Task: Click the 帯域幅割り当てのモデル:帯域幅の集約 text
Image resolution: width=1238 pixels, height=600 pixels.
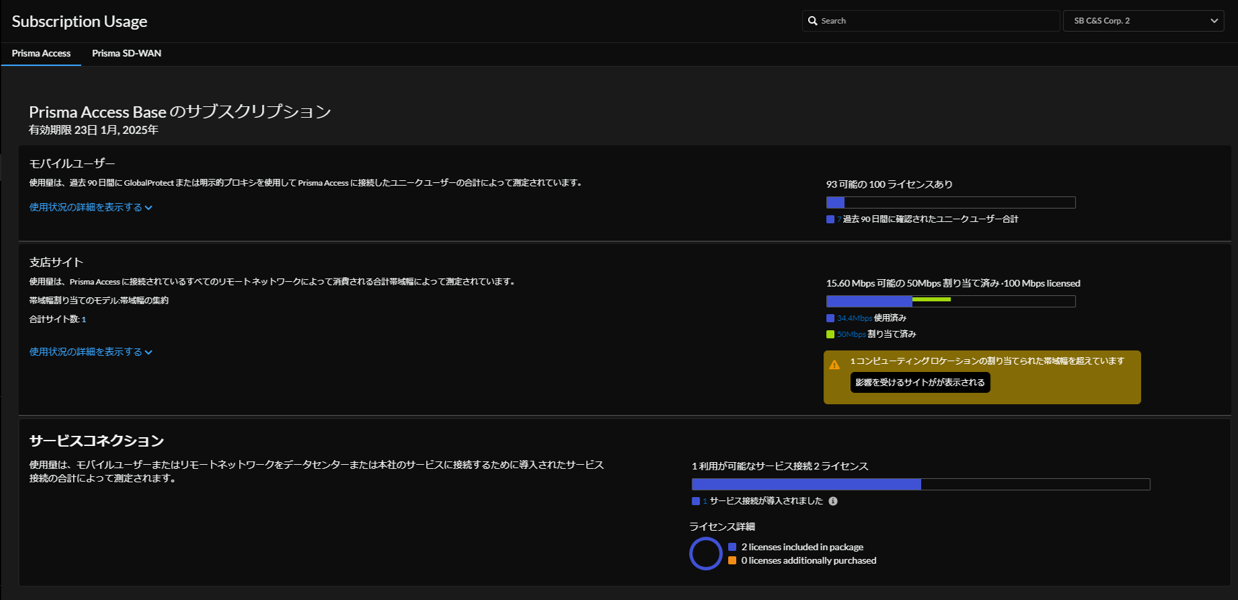Action: coord(99,300)
